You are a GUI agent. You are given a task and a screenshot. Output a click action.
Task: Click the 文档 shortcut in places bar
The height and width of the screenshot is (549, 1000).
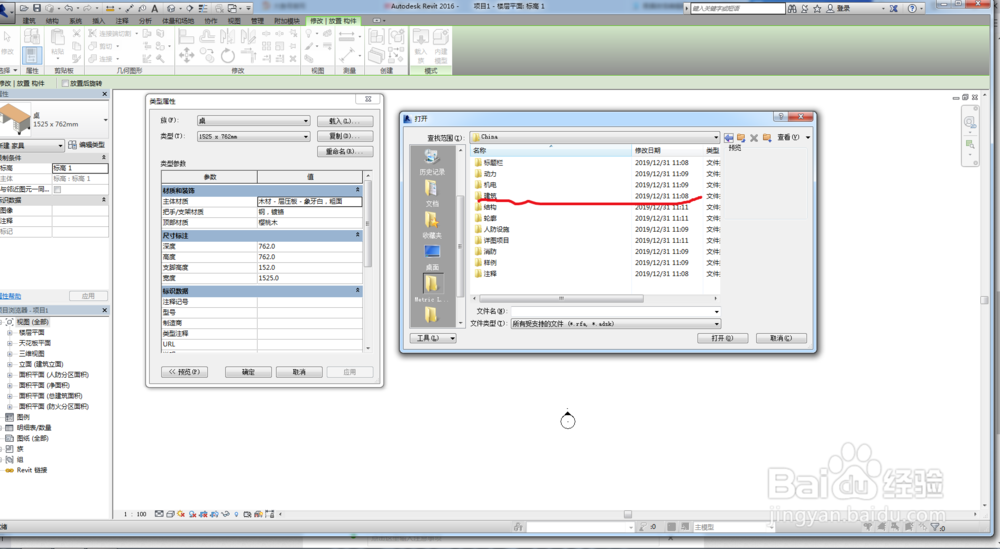432,193
